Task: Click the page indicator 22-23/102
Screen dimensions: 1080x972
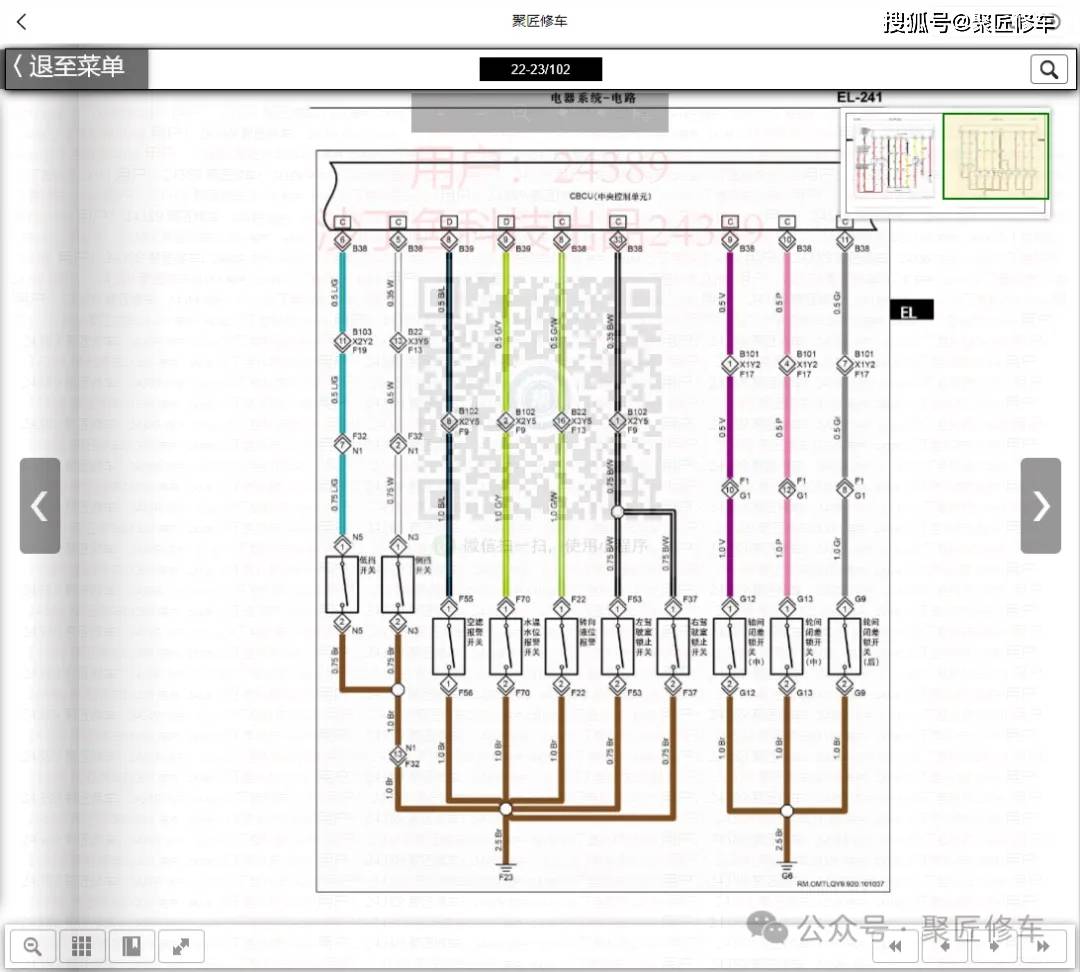Action: [x=541, y=69]
